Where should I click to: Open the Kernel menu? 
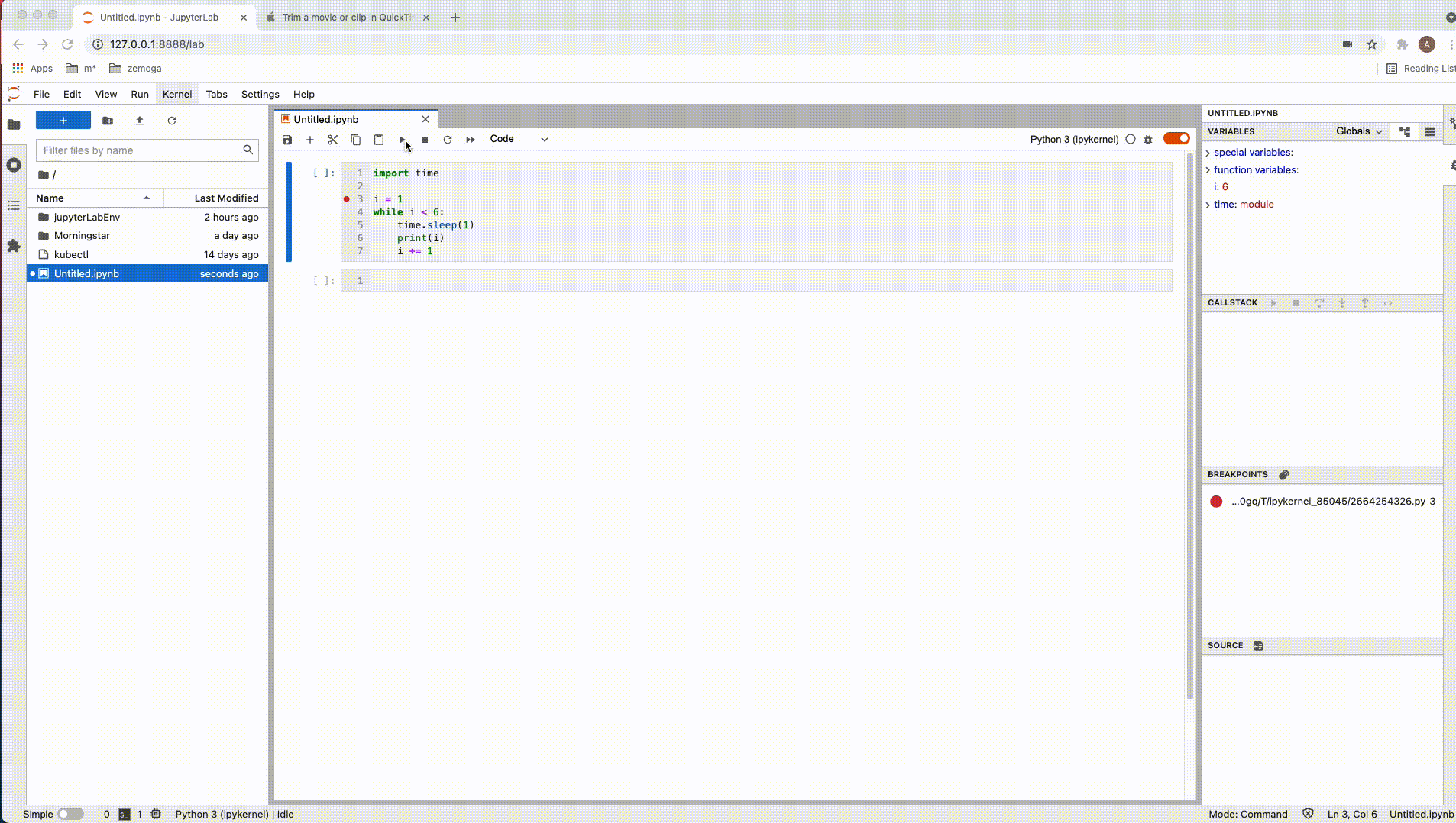pyautogui.click(x=177, y=95)
